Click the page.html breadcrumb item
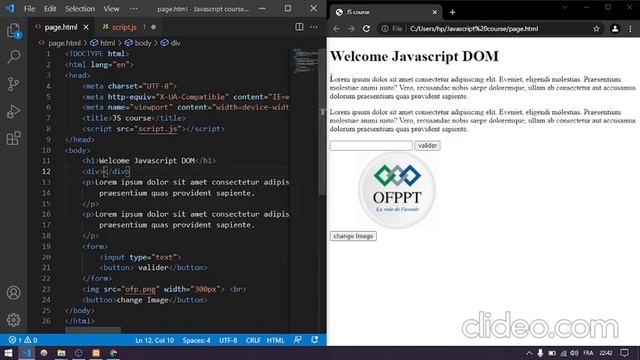 pyautogui.click(x=60, y=43)
